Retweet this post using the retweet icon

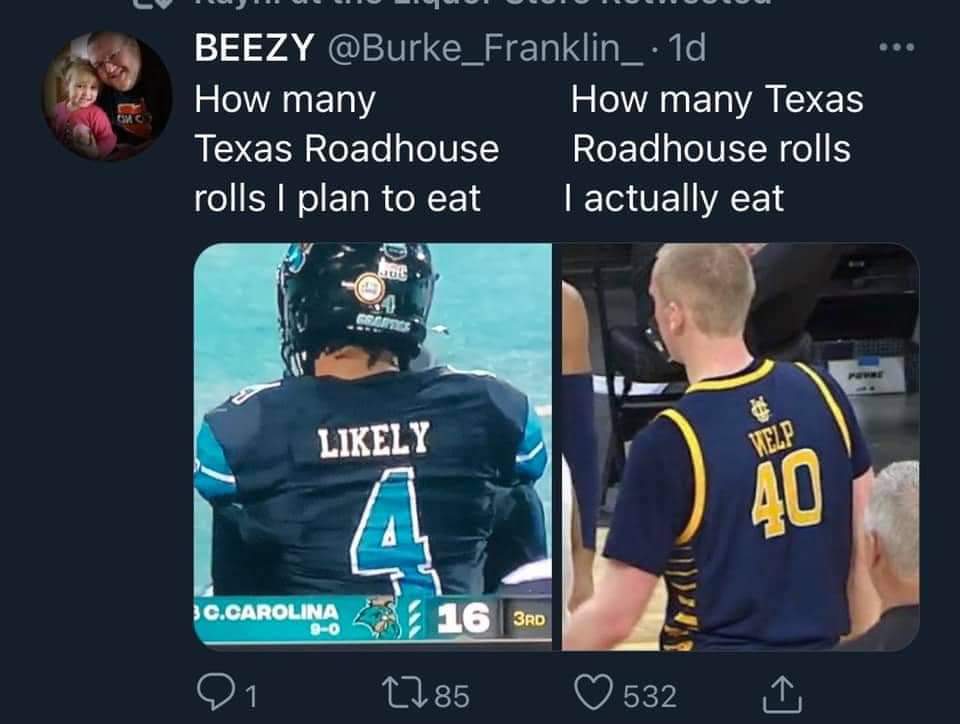(x=405, y=694)
